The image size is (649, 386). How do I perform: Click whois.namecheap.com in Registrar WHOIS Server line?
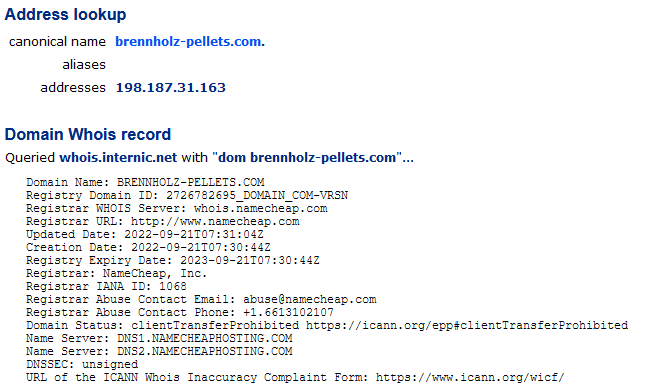click(261, 209)
